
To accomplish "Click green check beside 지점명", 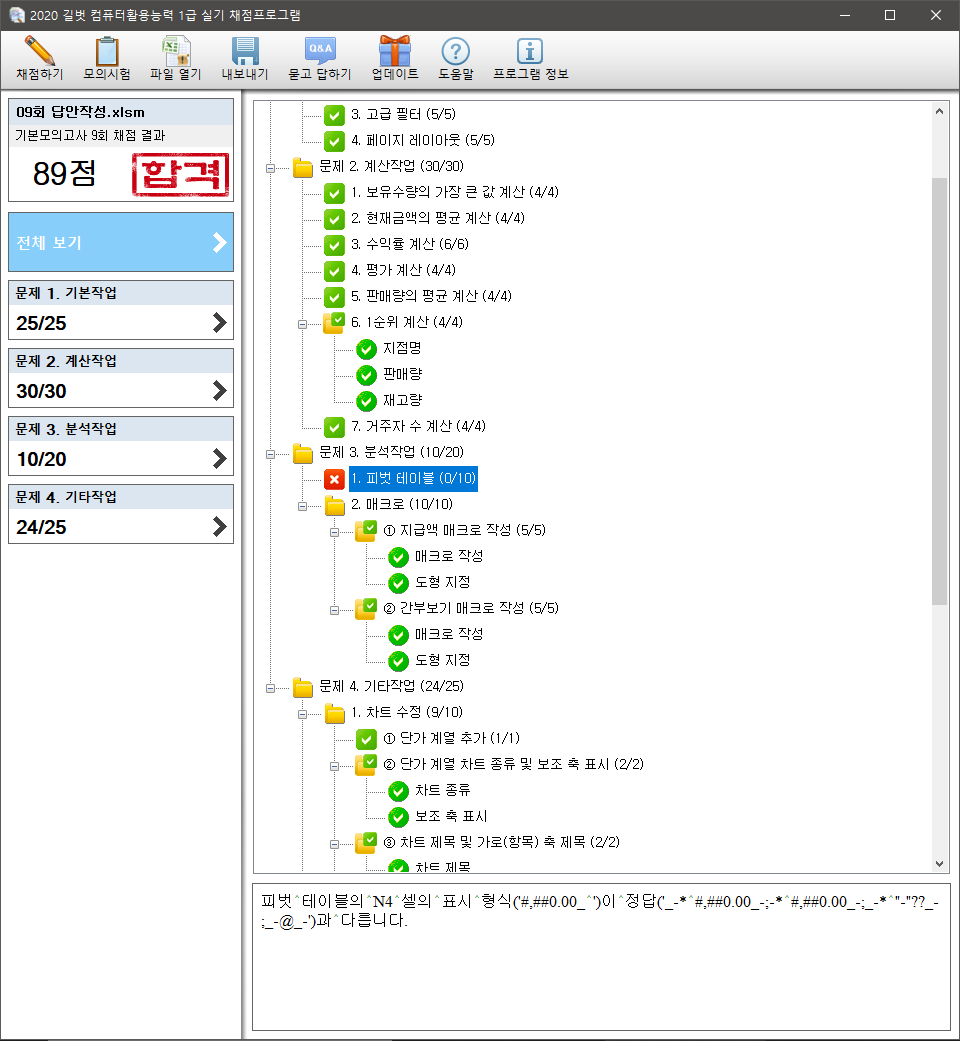I will (366, 349).
